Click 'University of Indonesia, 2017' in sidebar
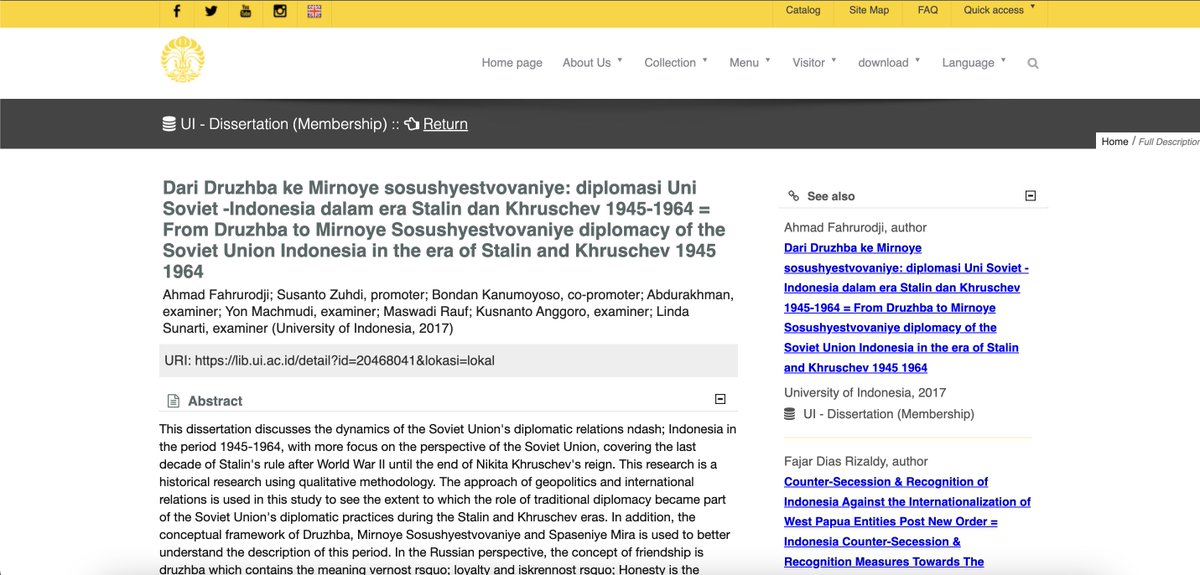 (x=865, y=392)
